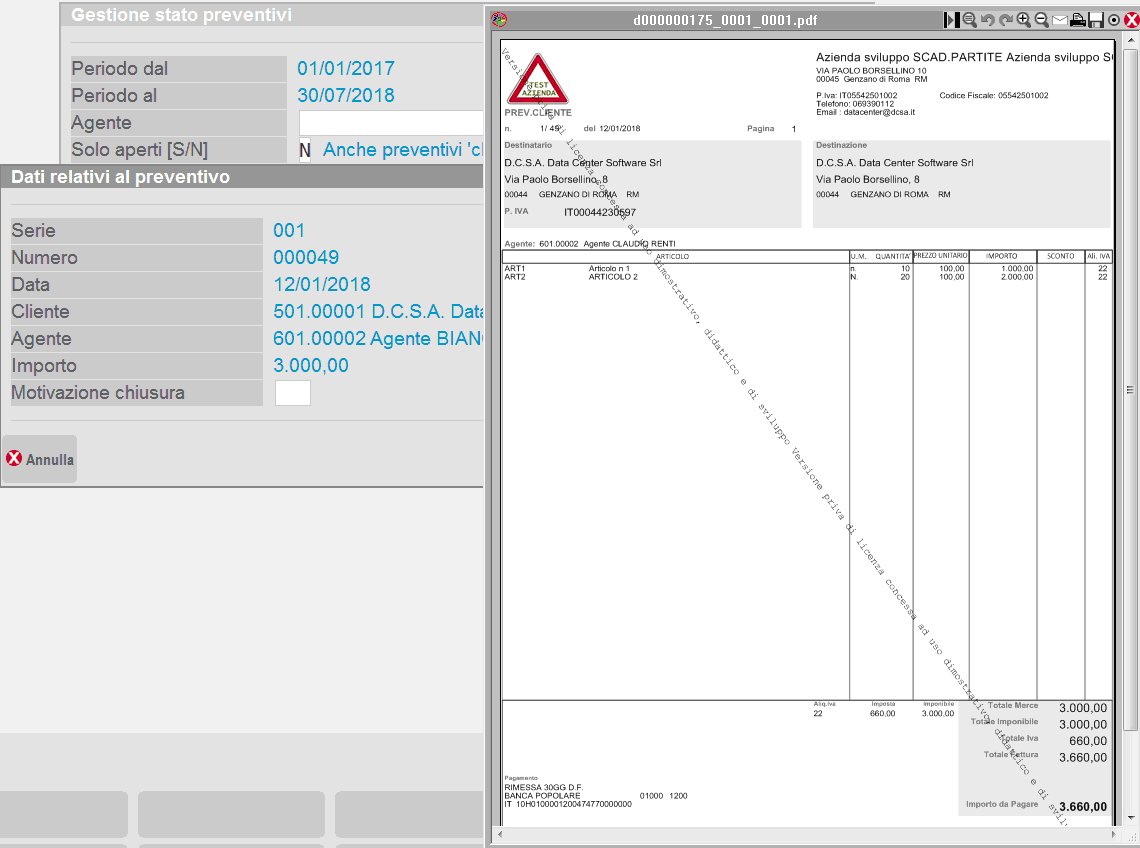This screenshot has height=848, width=1140.
Task: Click the last-page navigation icon in PDF viewer
Action: click(x=952, y=20)
